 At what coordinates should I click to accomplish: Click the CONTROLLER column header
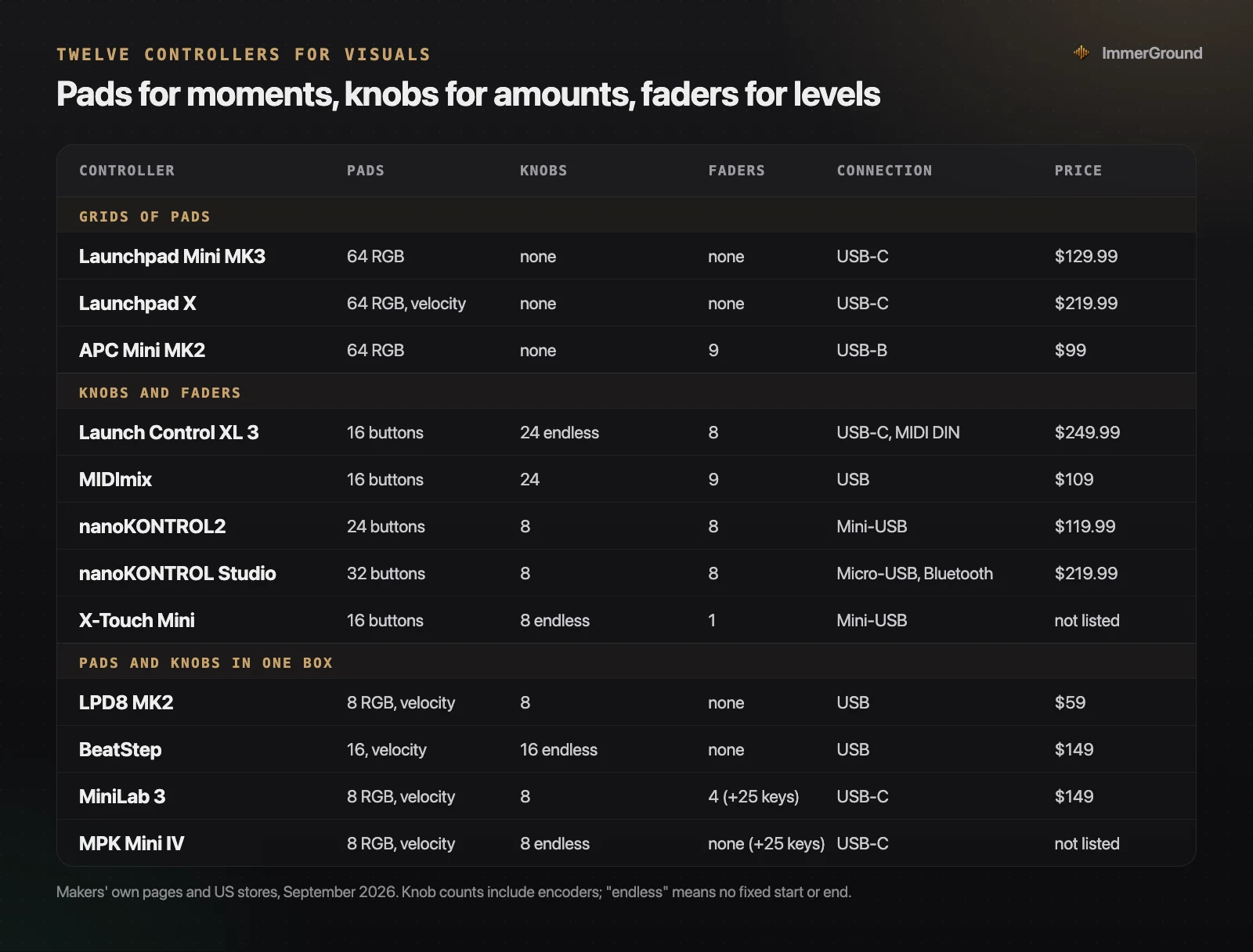127,171
